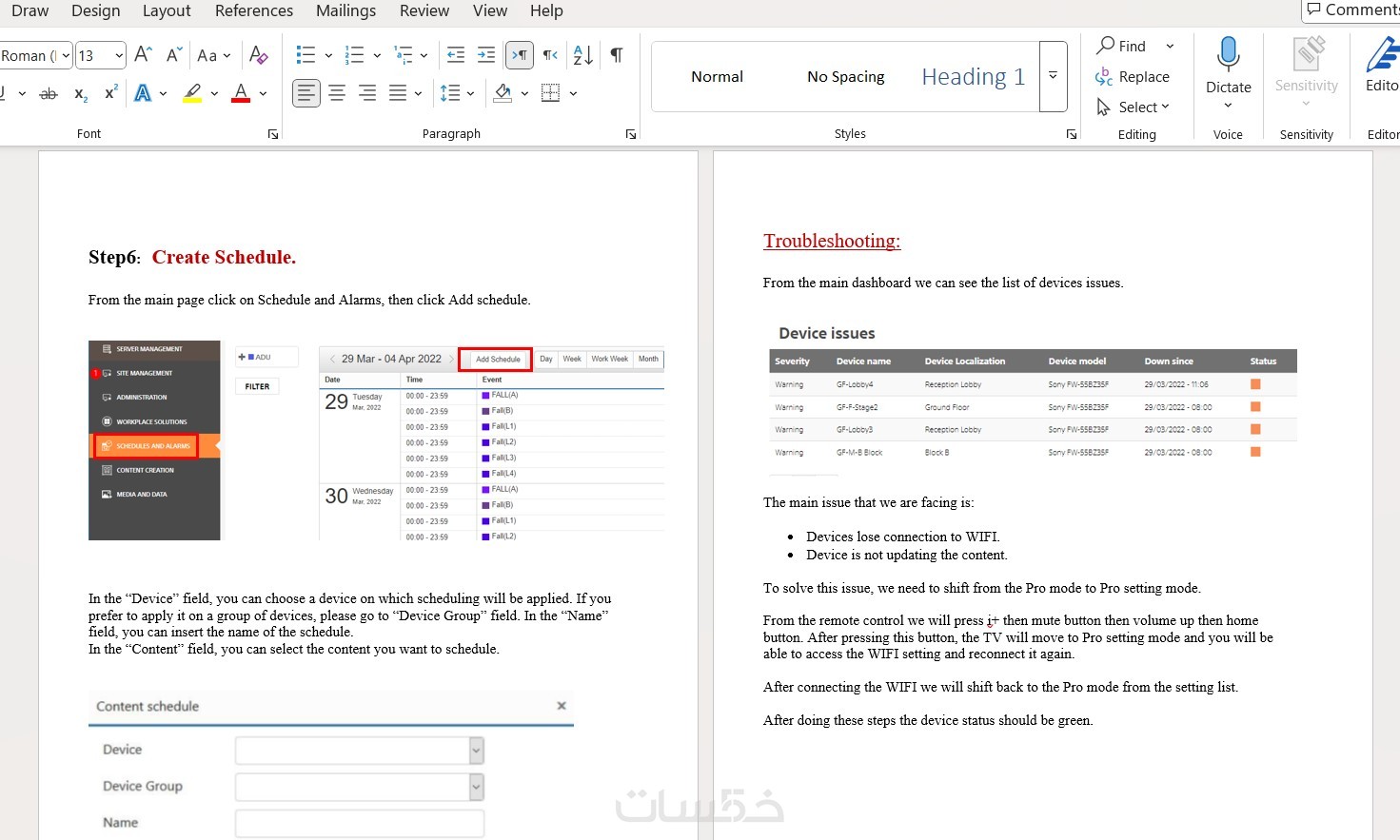Go to the Mailings tab
Image resolution: width=1400 pixels, height=840 pixels.
click(345, 10)
